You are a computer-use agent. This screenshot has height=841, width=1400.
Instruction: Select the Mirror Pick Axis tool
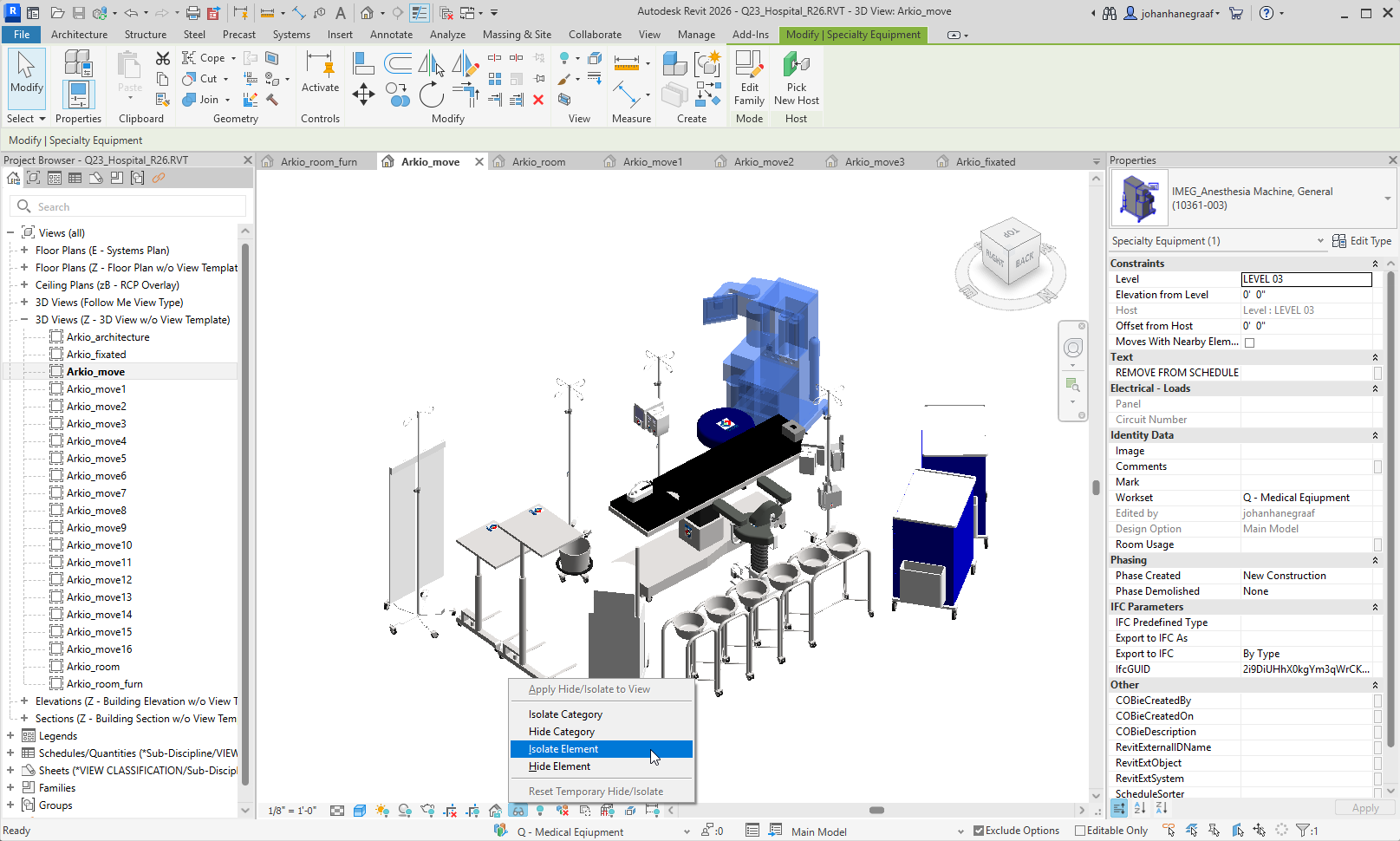[x=432, y=63]
